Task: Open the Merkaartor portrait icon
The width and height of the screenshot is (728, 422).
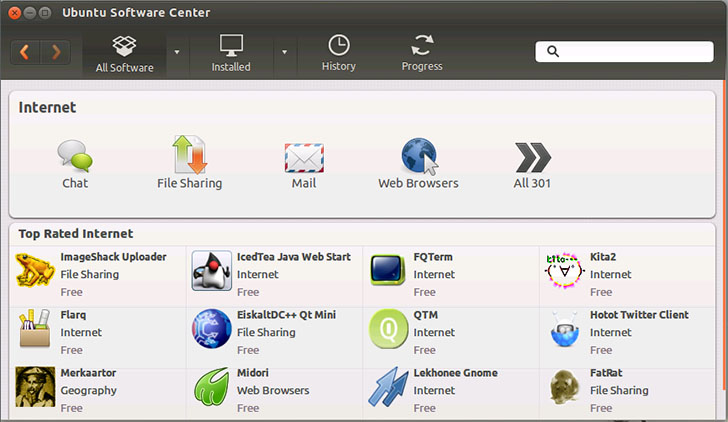Action: pyautogui.click(x=35, y=387)
